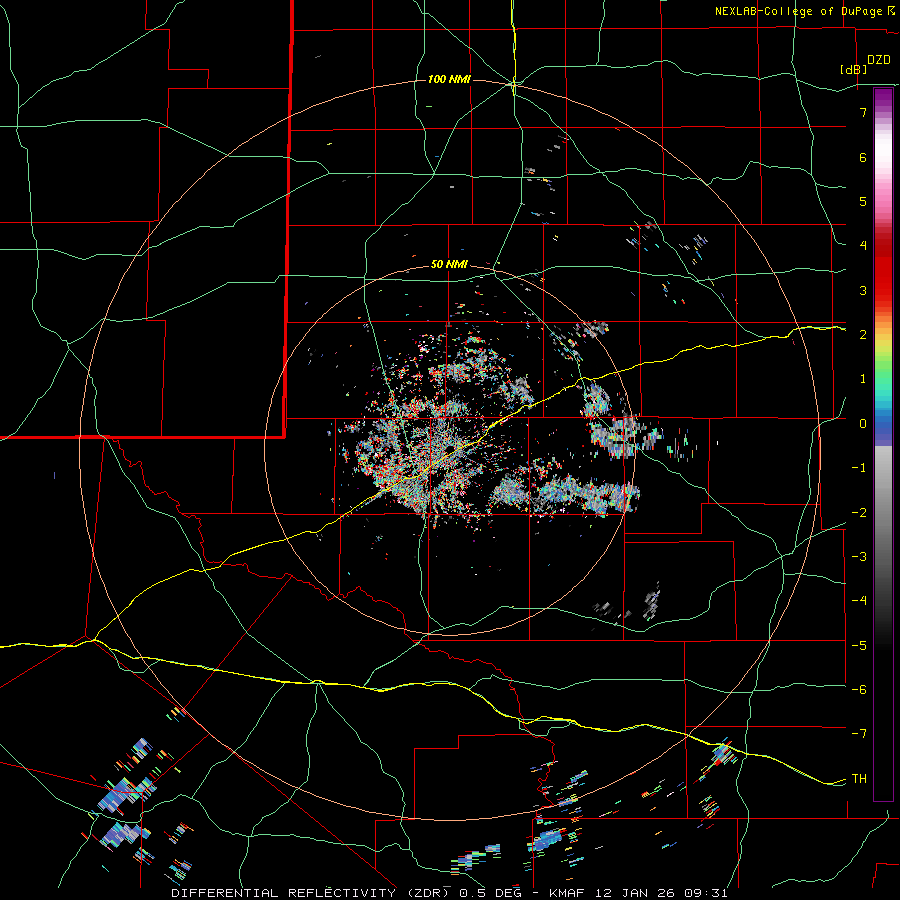Click the [dB] units label

tap(854, 69)
